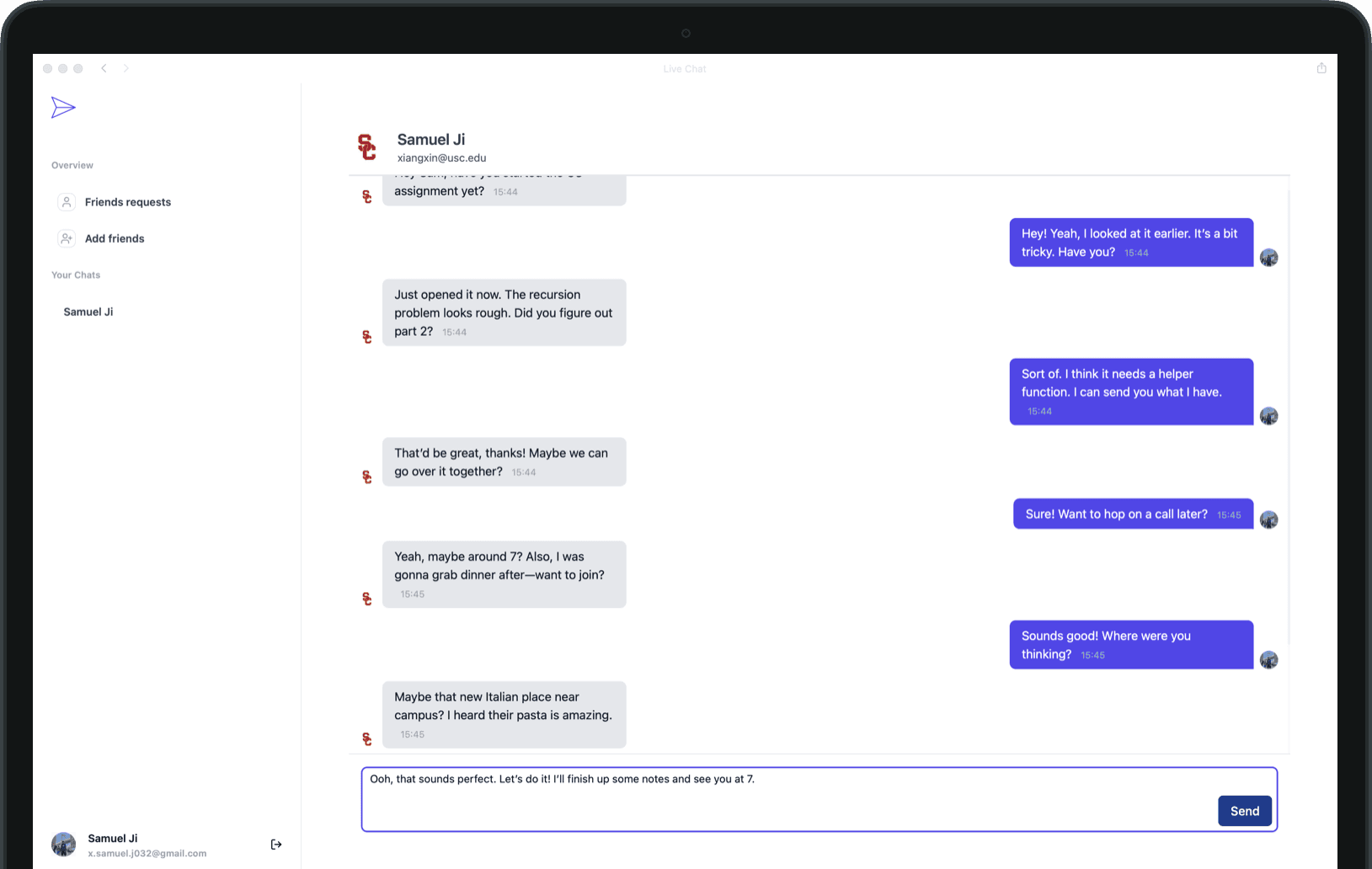The height and width of the screenshot is (869, 1372).
Task: Log out using the sign-out icon
Action: [275, 844]
